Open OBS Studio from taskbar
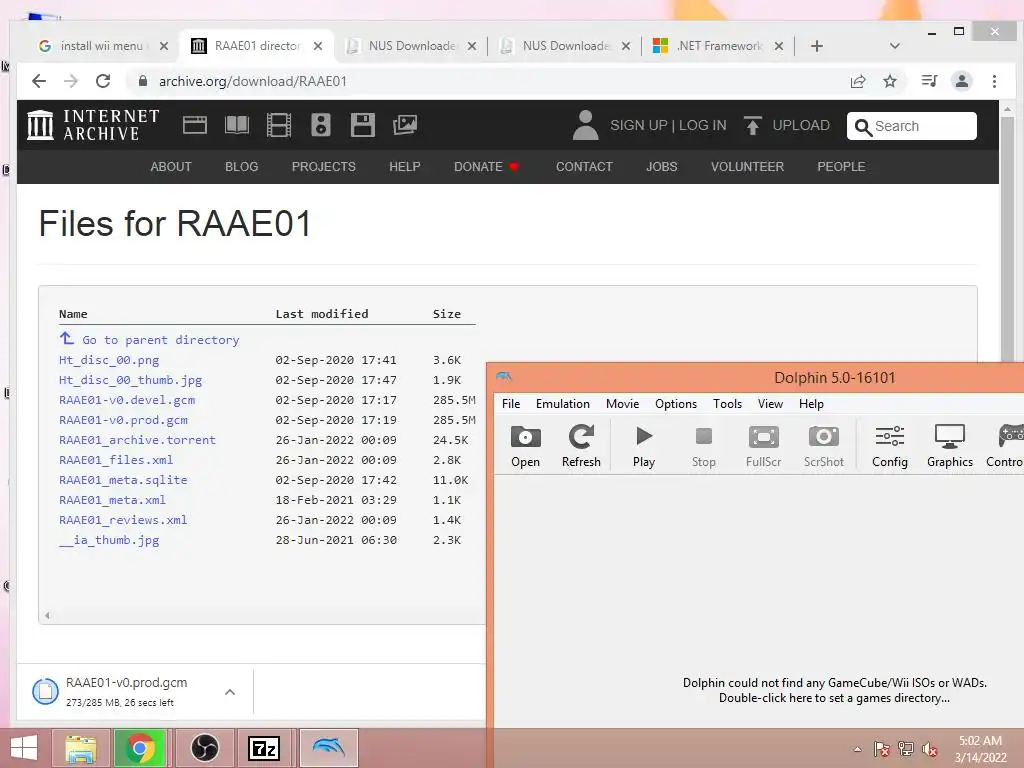This screenshot has height=768, width=1024. (204, 748)
